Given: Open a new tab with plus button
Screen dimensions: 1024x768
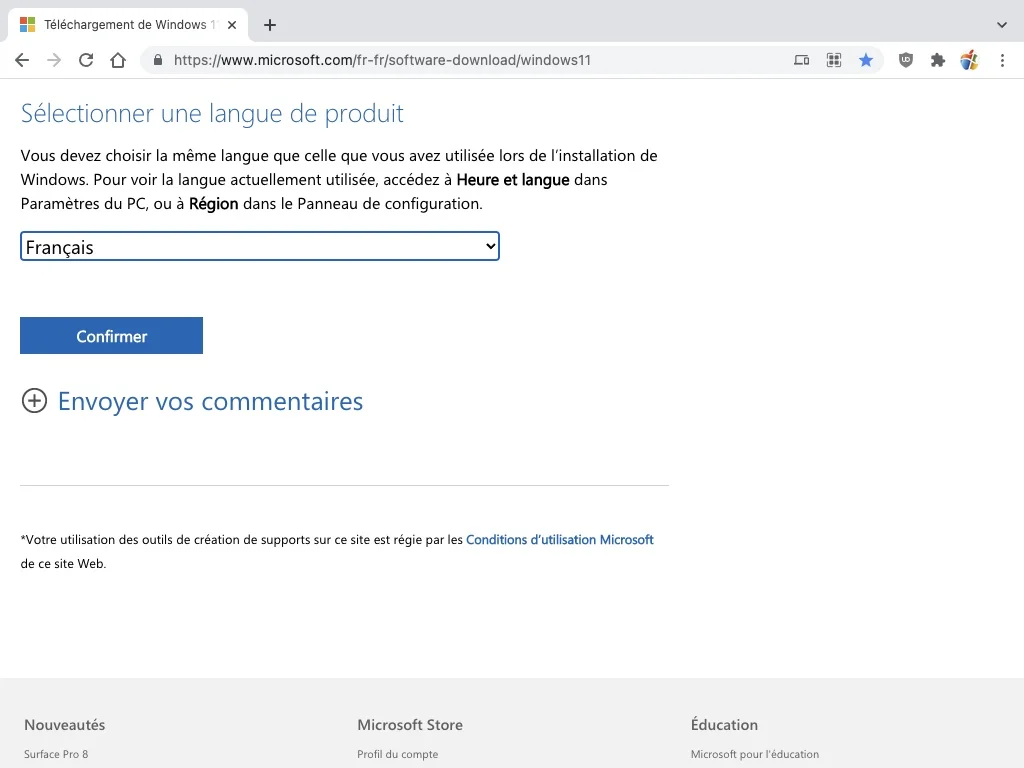Looking at the screenshot, I should pyautogui.click(x=270, y=25).
